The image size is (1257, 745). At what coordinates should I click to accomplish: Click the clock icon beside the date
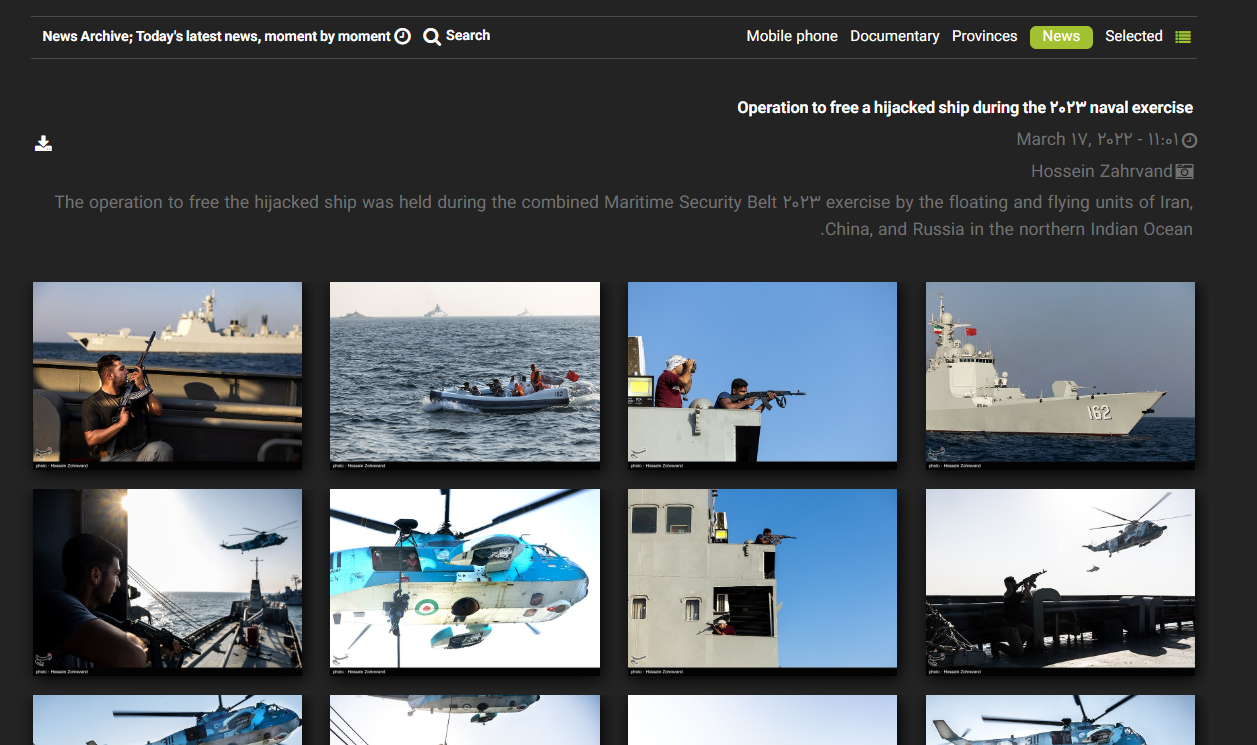pyautogui.click(x=1189, y=140)
